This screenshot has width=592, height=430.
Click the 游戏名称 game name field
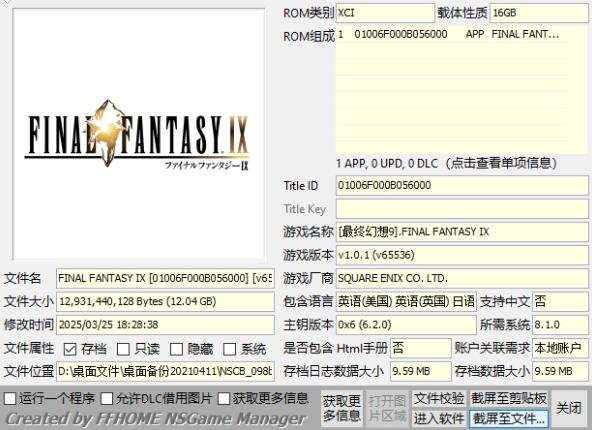462,232
